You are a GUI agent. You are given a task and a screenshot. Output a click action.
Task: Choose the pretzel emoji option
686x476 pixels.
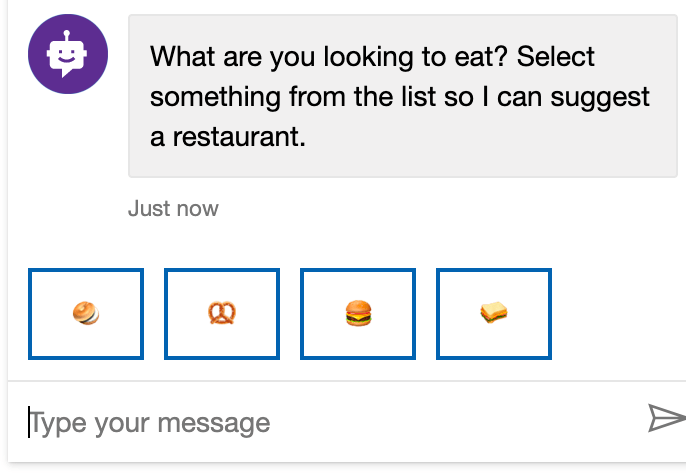point(222,314)
